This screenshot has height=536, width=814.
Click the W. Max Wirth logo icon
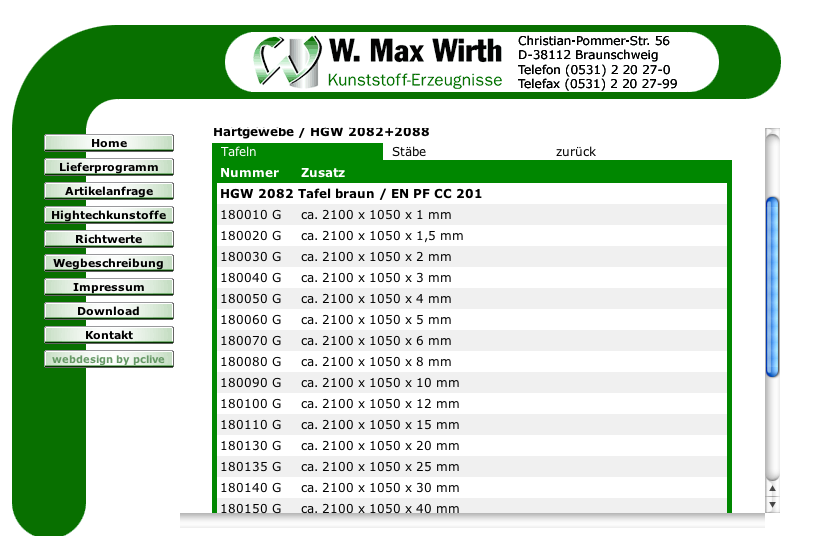pos(287,62)
